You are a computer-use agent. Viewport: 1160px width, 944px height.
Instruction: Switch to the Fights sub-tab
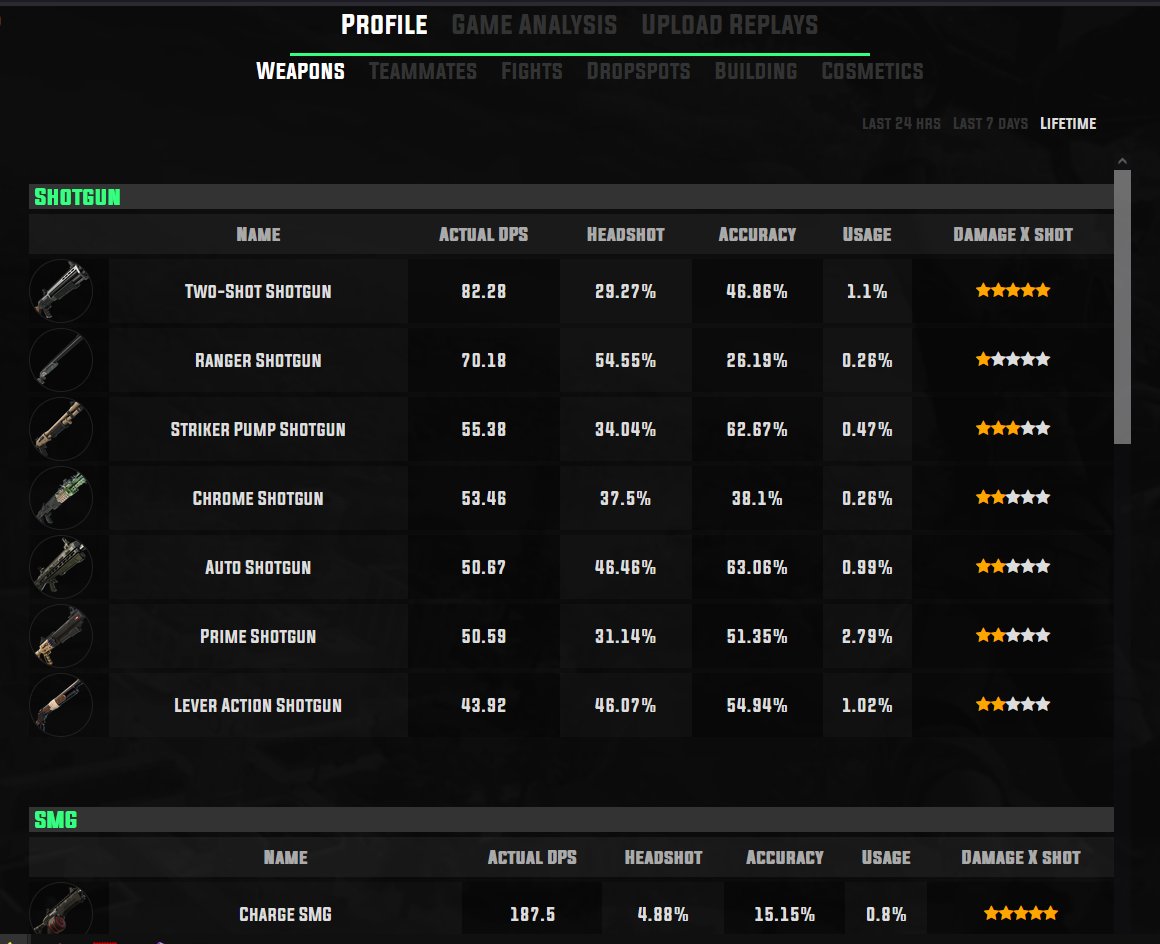(x=532, y=71)
